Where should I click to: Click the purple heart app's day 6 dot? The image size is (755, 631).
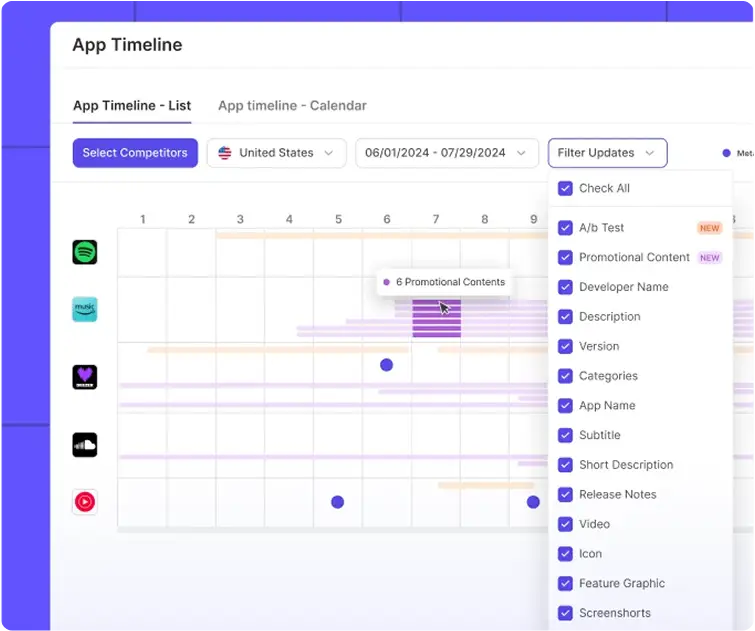pyautogui.click(x=386, y=365)
